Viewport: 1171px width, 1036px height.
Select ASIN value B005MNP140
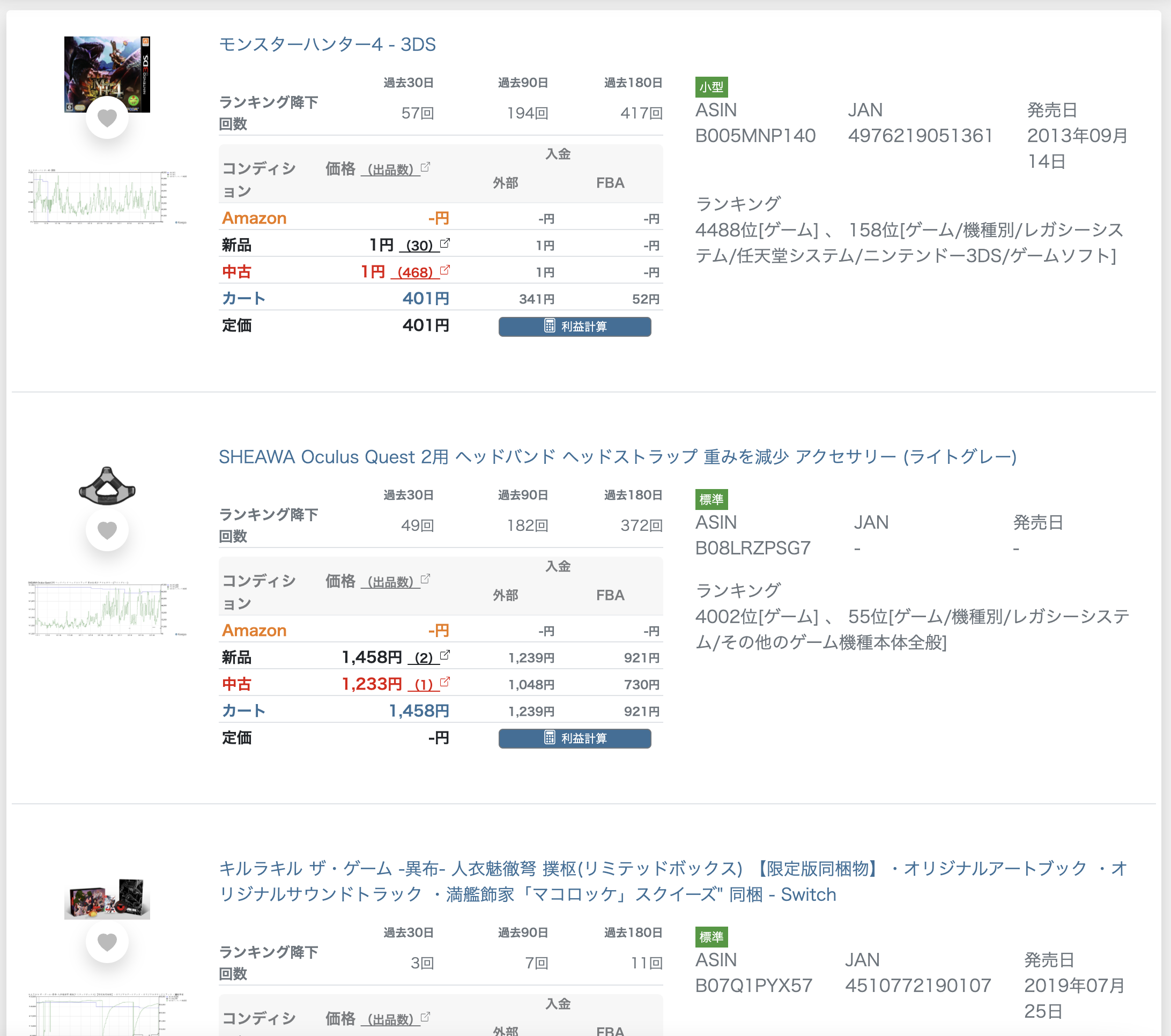755,136
